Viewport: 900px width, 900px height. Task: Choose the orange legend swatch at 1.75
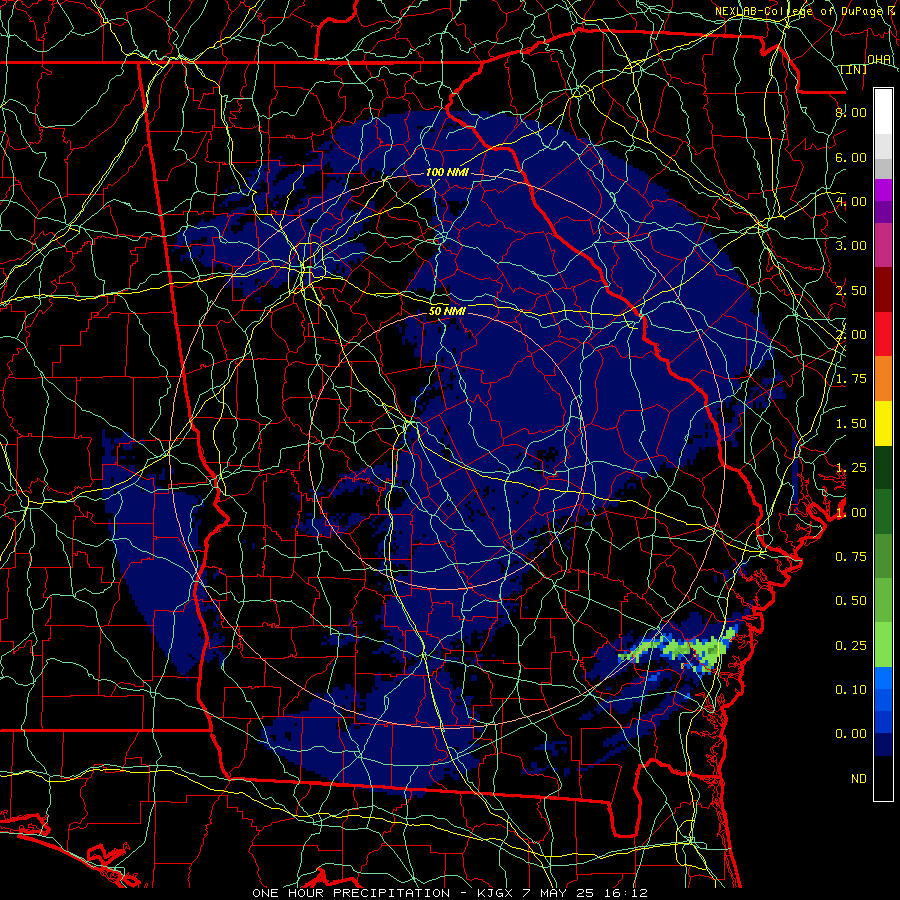click(x=883, y=379)
